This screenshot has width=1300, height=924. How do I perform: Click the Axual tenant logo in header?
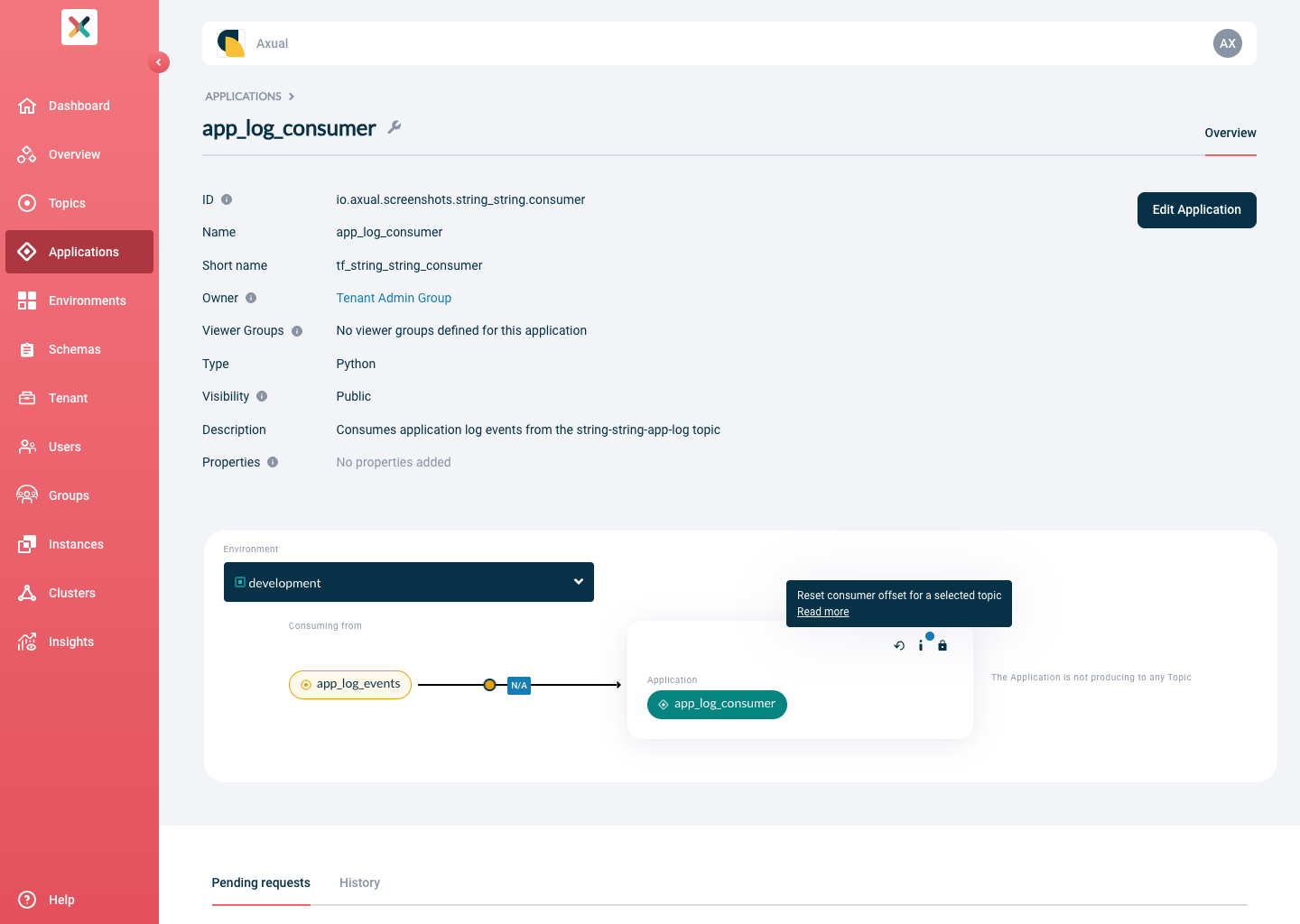(x=231, y=43)
